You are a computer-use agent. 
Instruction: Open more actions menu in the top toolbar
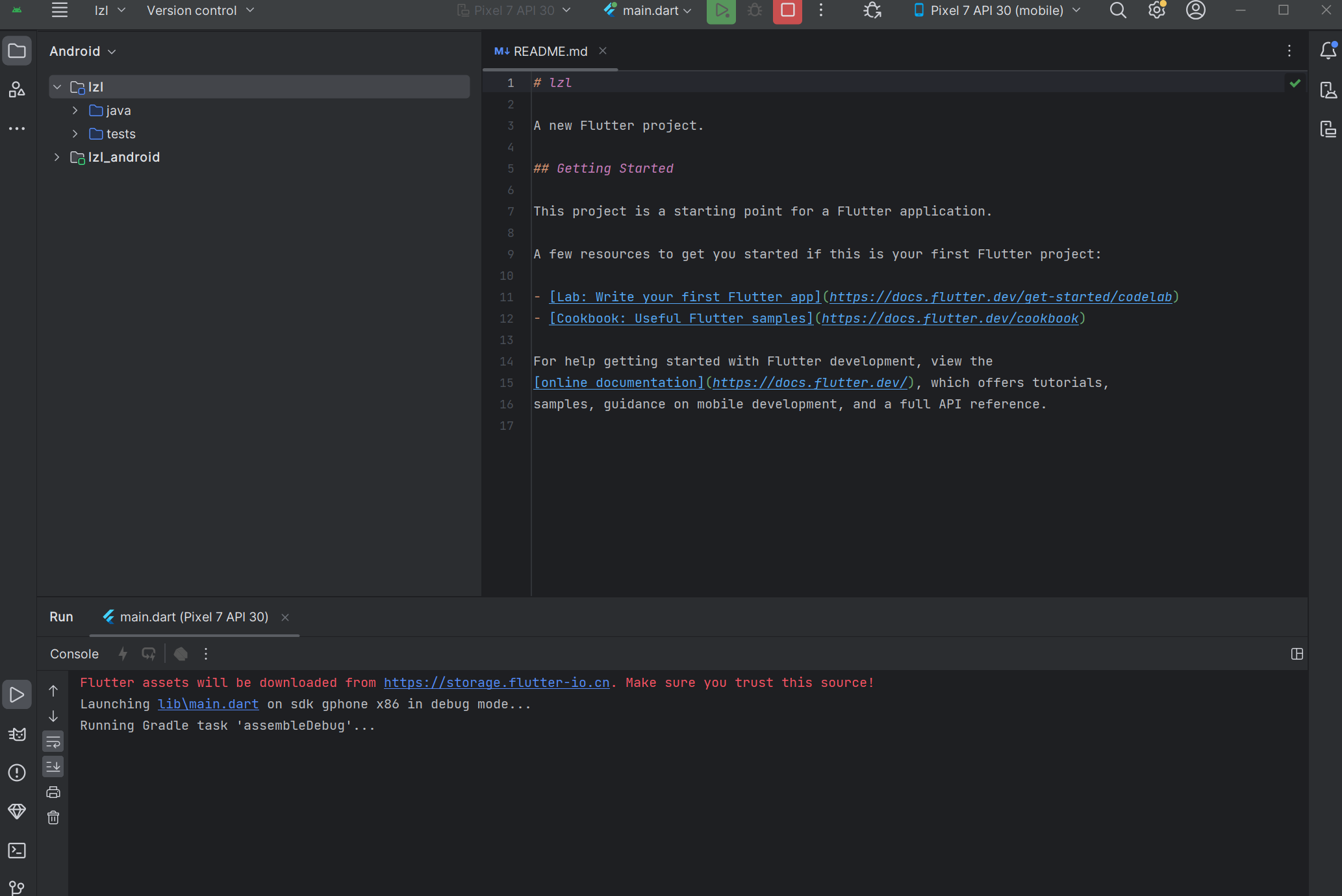tap(821, 10)
